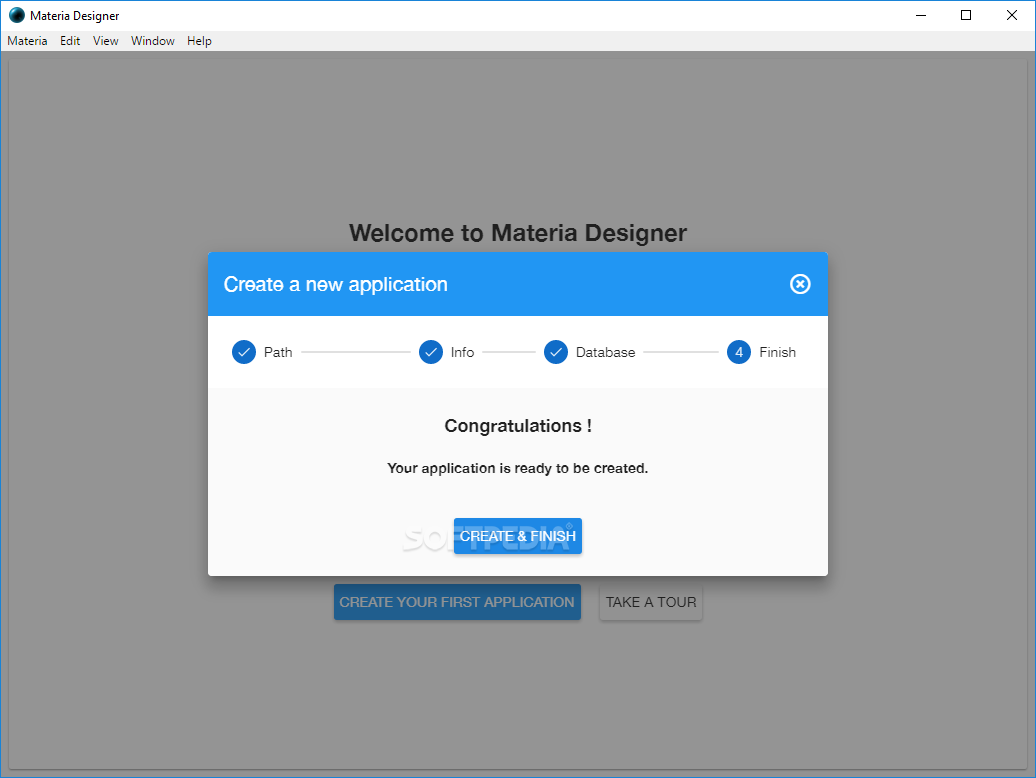Click the Database step checkmark icon
Image resolution: width=1036 pixels, height=778 pixels.
tap(556, 352)
